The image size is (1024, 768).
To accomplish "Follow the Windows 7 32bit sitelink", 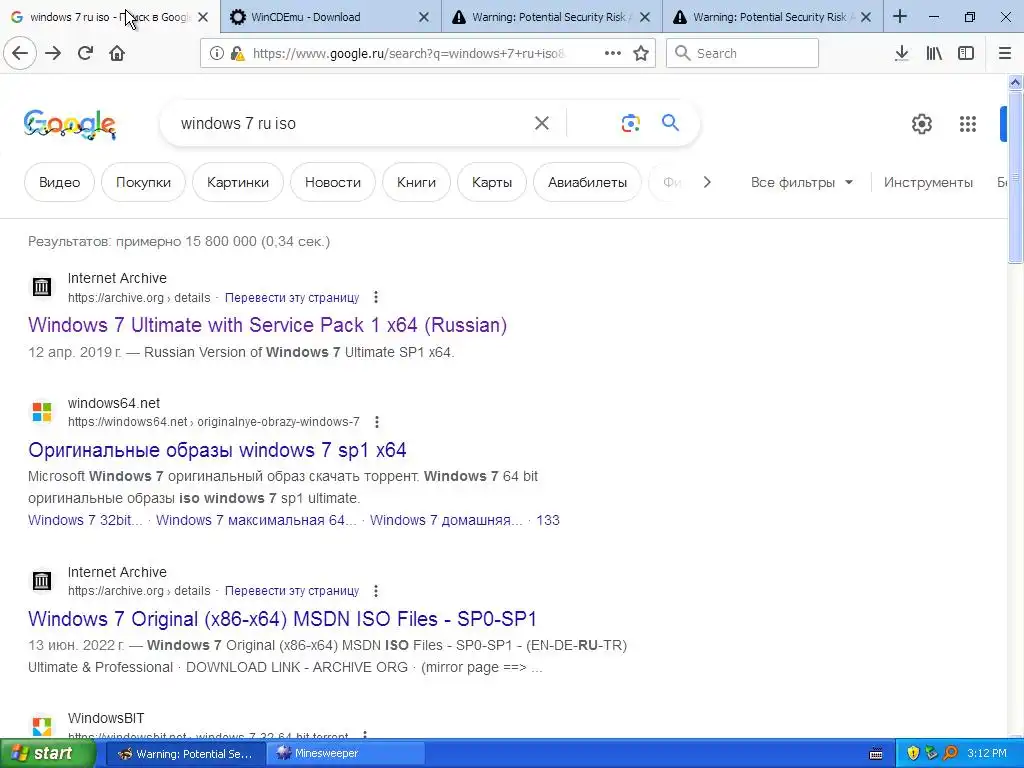I will [85, 520].
